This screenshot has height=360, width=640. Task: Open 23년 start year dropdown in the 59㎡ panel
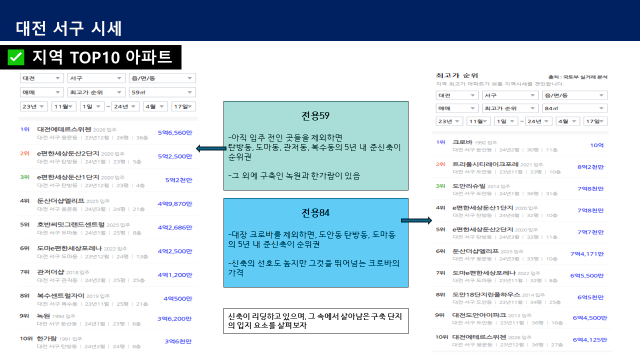pos(33,107)
